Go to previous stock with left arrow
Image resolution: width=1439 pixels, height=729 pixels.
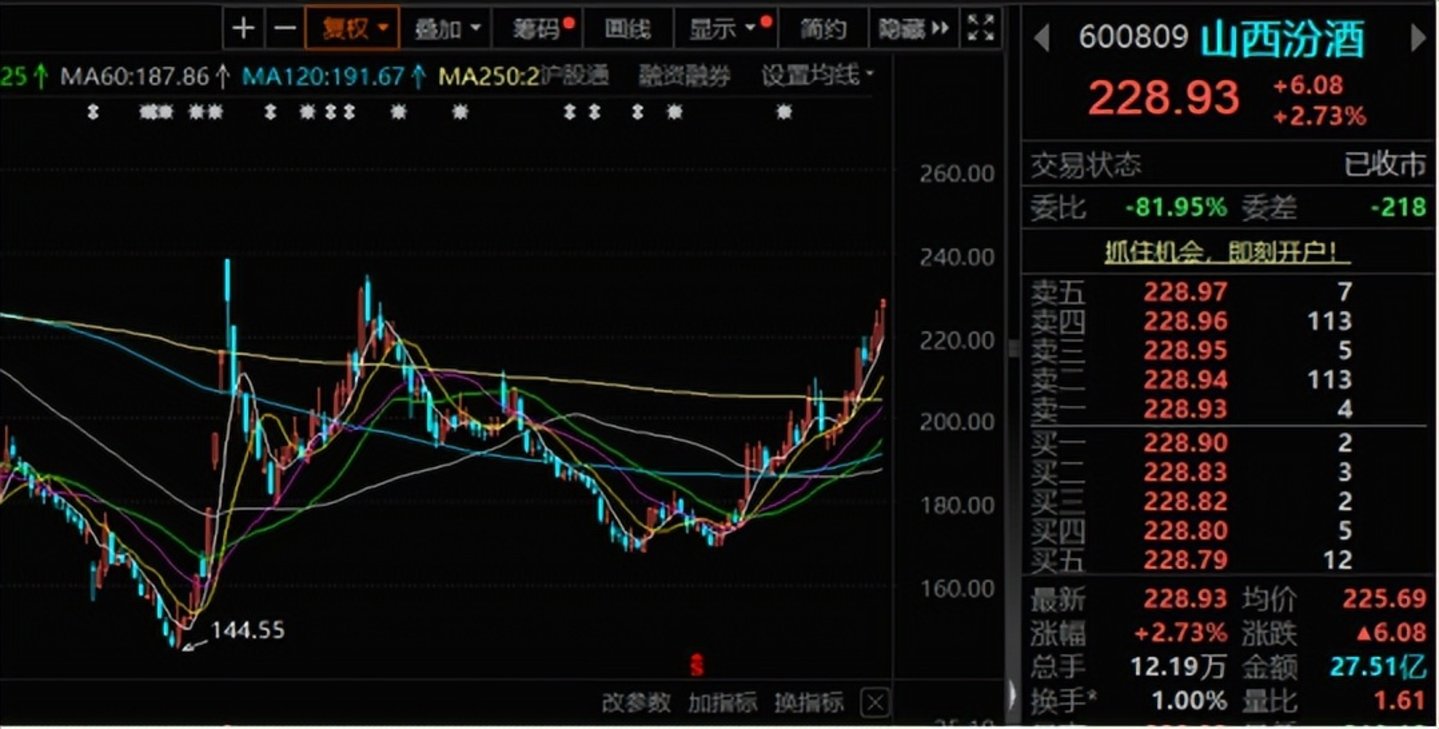(1041, 39)
